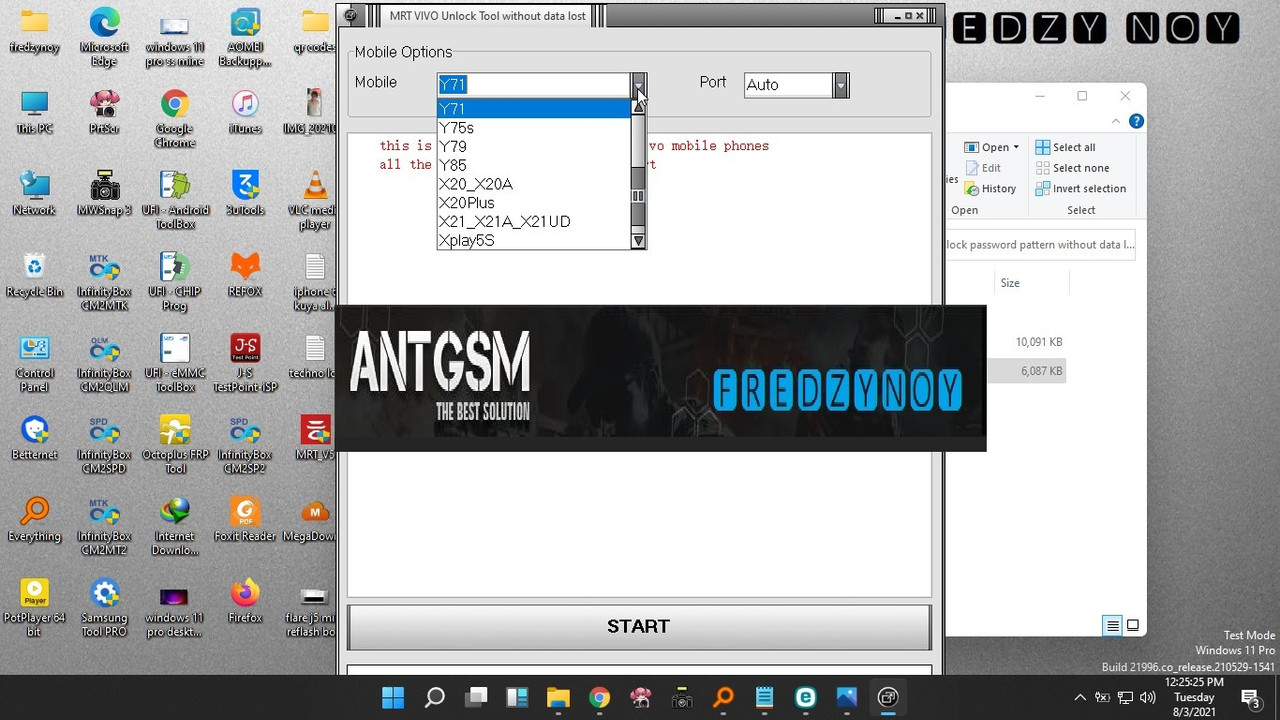1280x720 pixels.
Task: Switch Explorer to details view icon
Action: point(1112,626)
